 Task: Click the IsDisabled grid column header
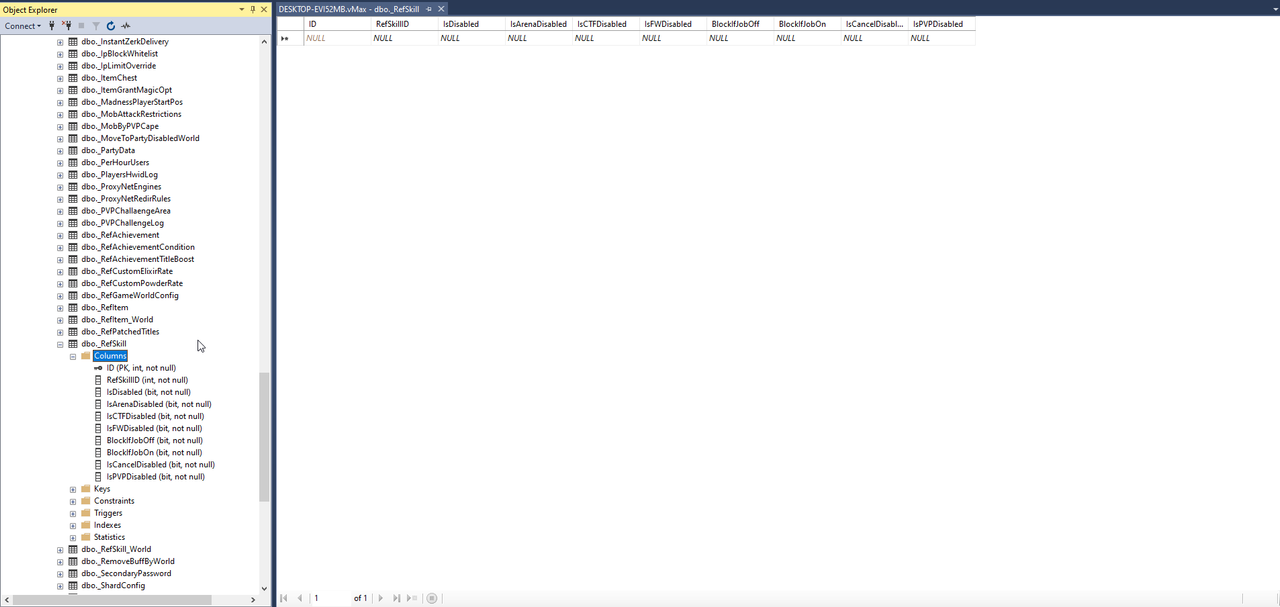click(x=471, y=24)
